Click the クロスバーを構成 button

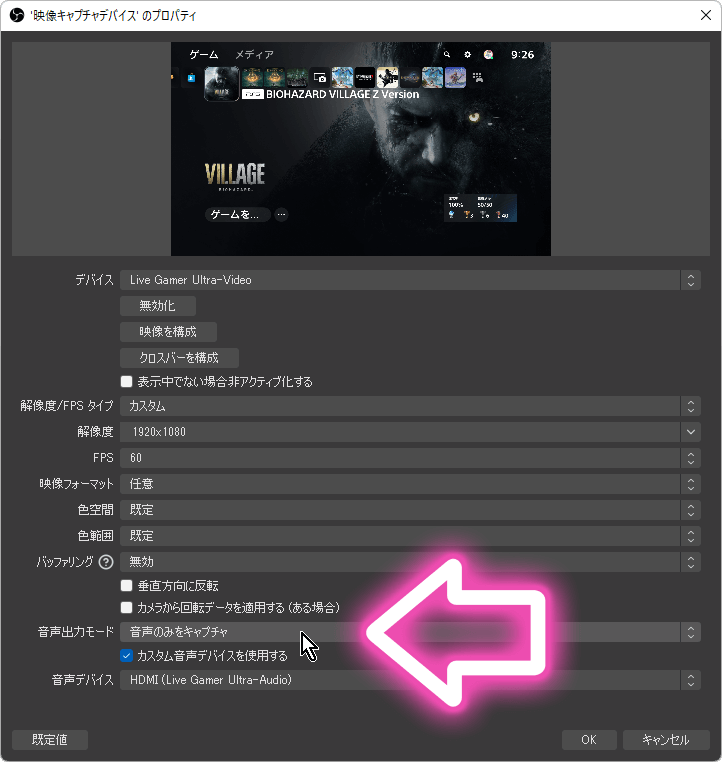[x=179, y=358]
